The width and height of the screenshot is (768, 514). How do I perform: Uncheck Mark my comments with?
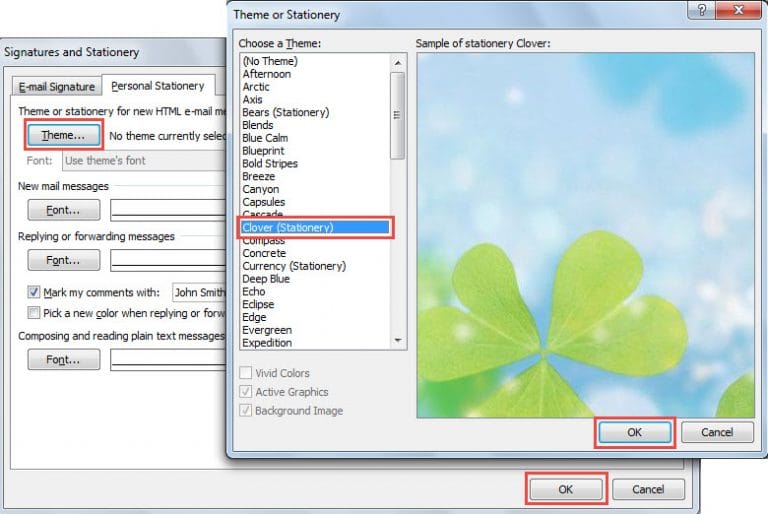pyautogui.click(x=33, y=293)
